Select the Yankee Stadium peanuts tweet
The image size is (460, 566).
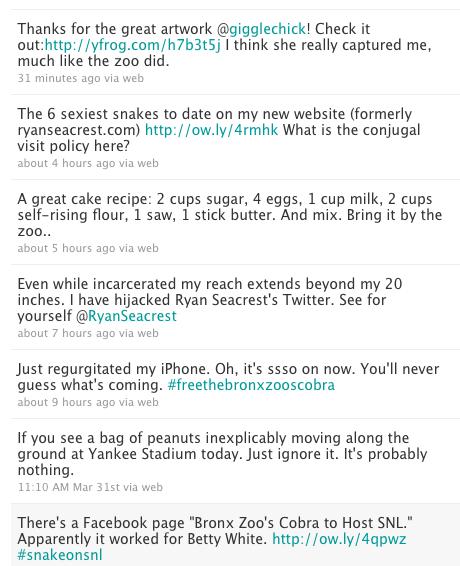(x=222, y=454)
